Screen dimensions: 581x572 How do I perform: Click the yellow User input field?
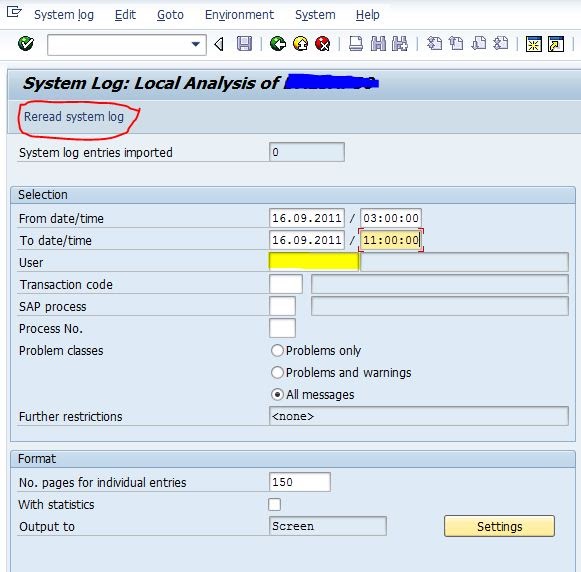tap(314, 262)
